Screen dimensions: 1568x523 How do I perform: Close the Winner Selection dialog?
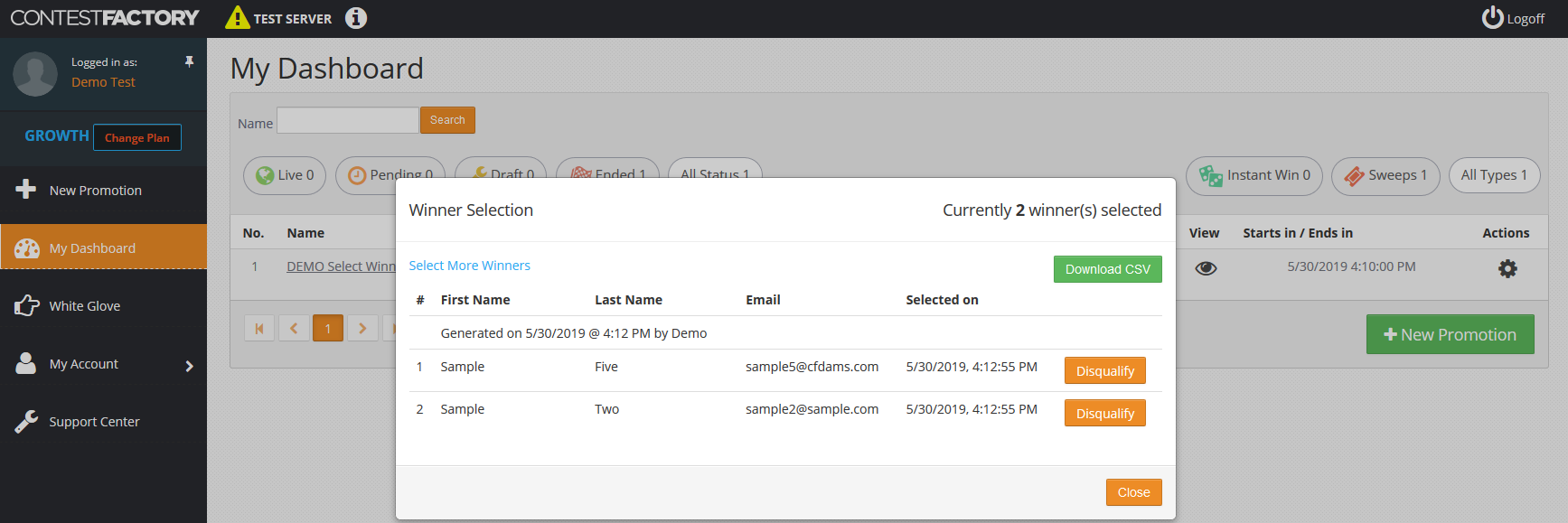[1133, 492]
